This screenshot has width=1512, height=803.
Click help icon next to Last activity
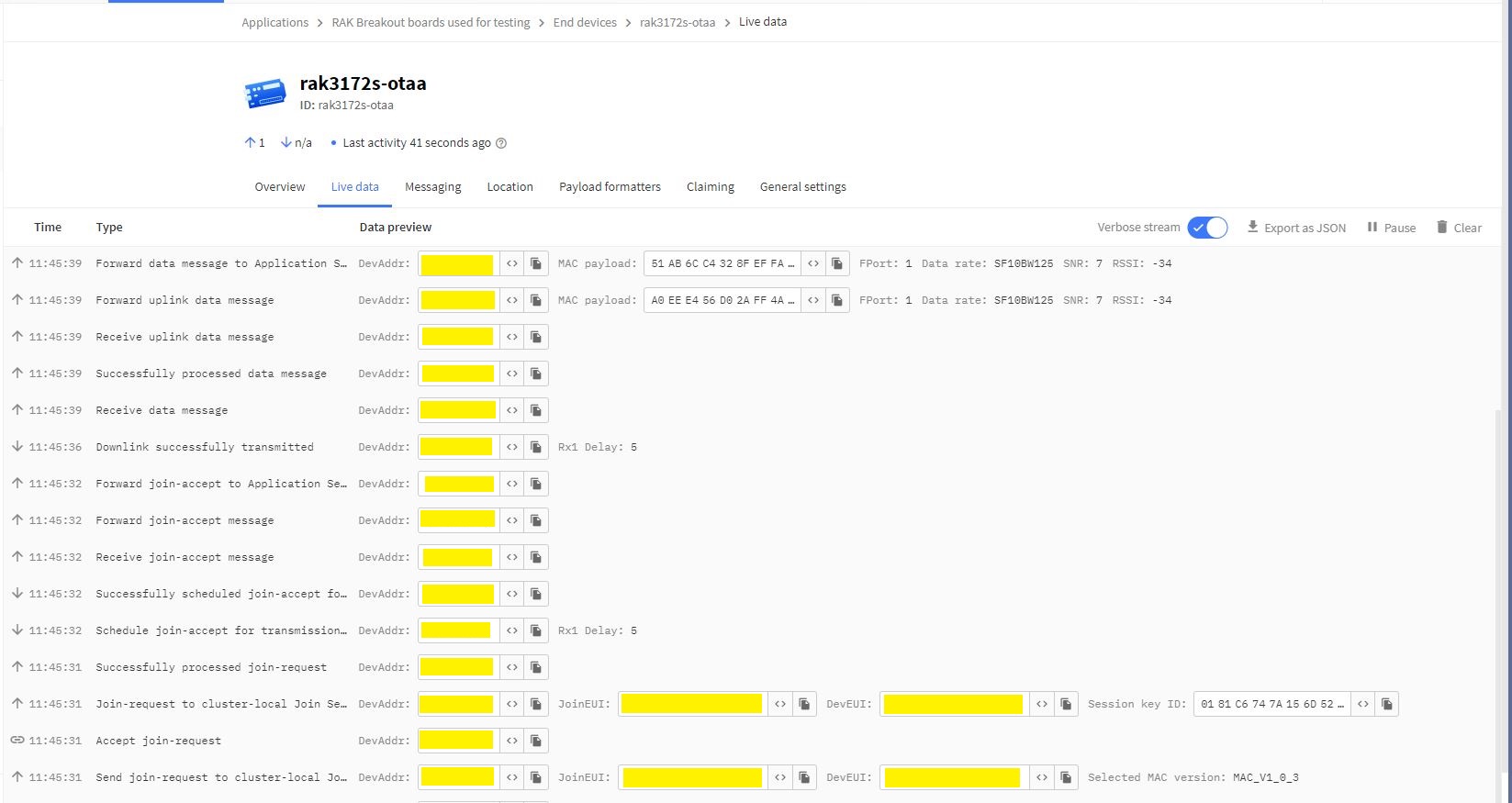[x=501, y=143]
